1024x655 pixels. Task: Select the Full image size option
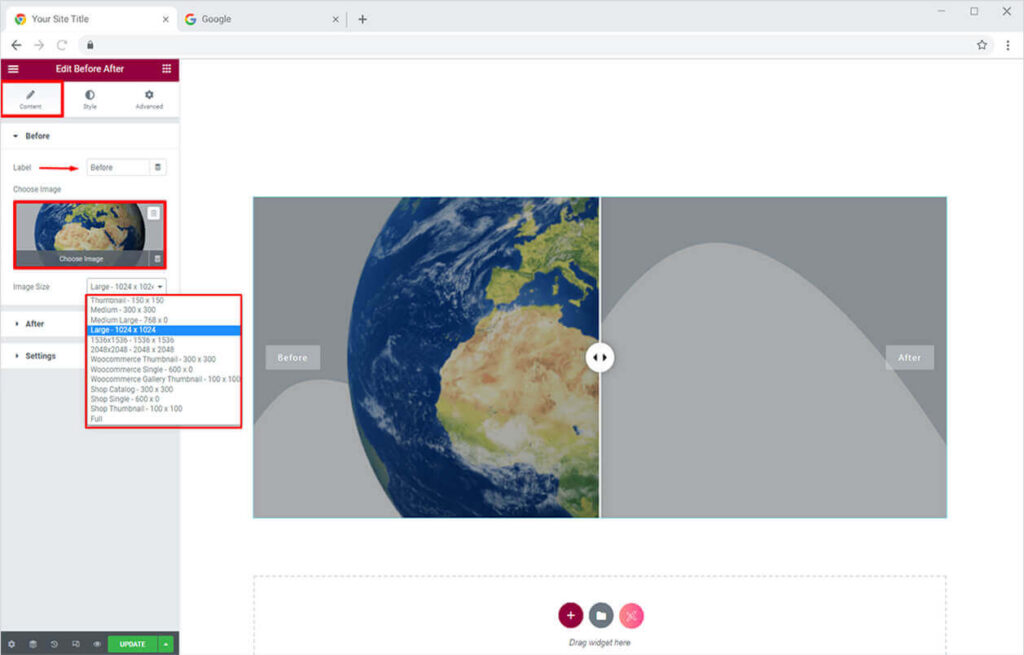pos(97,419)
